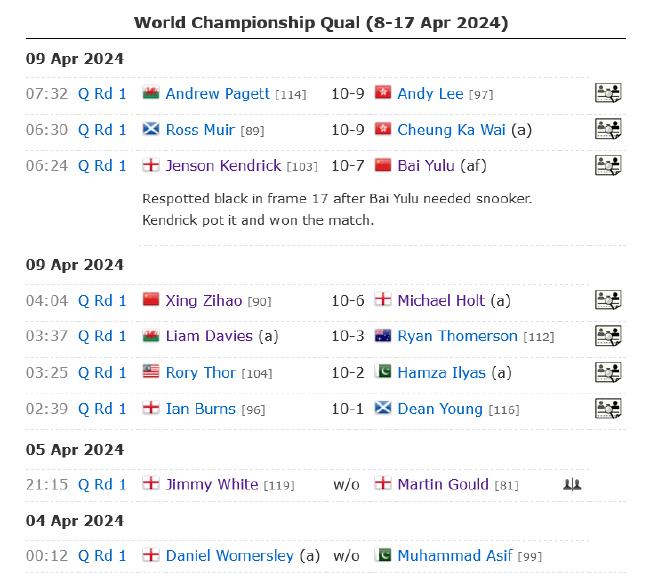
Task: Open match details icon for Pagett vs Lee
Action: (608, 93)
